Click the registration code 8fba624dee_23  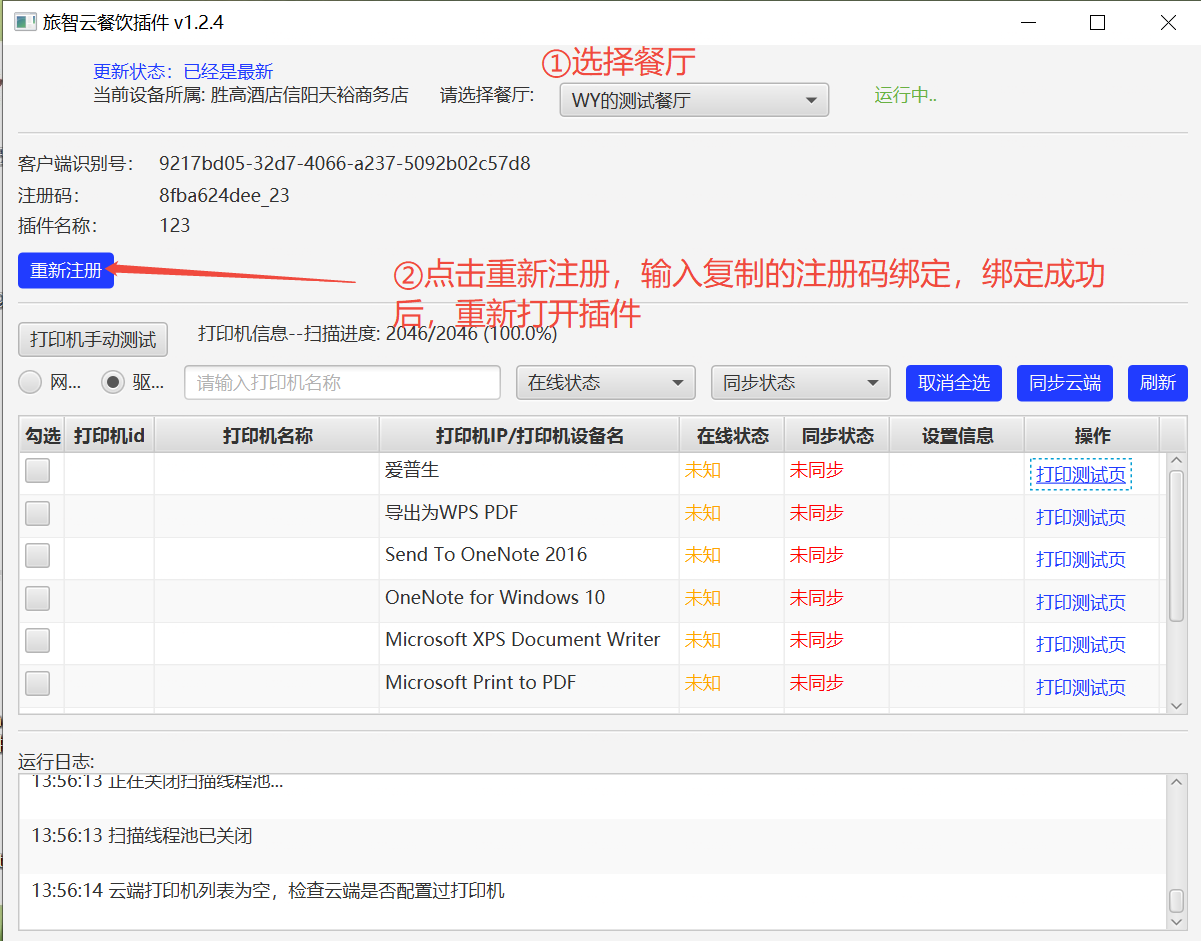point(224,195)
